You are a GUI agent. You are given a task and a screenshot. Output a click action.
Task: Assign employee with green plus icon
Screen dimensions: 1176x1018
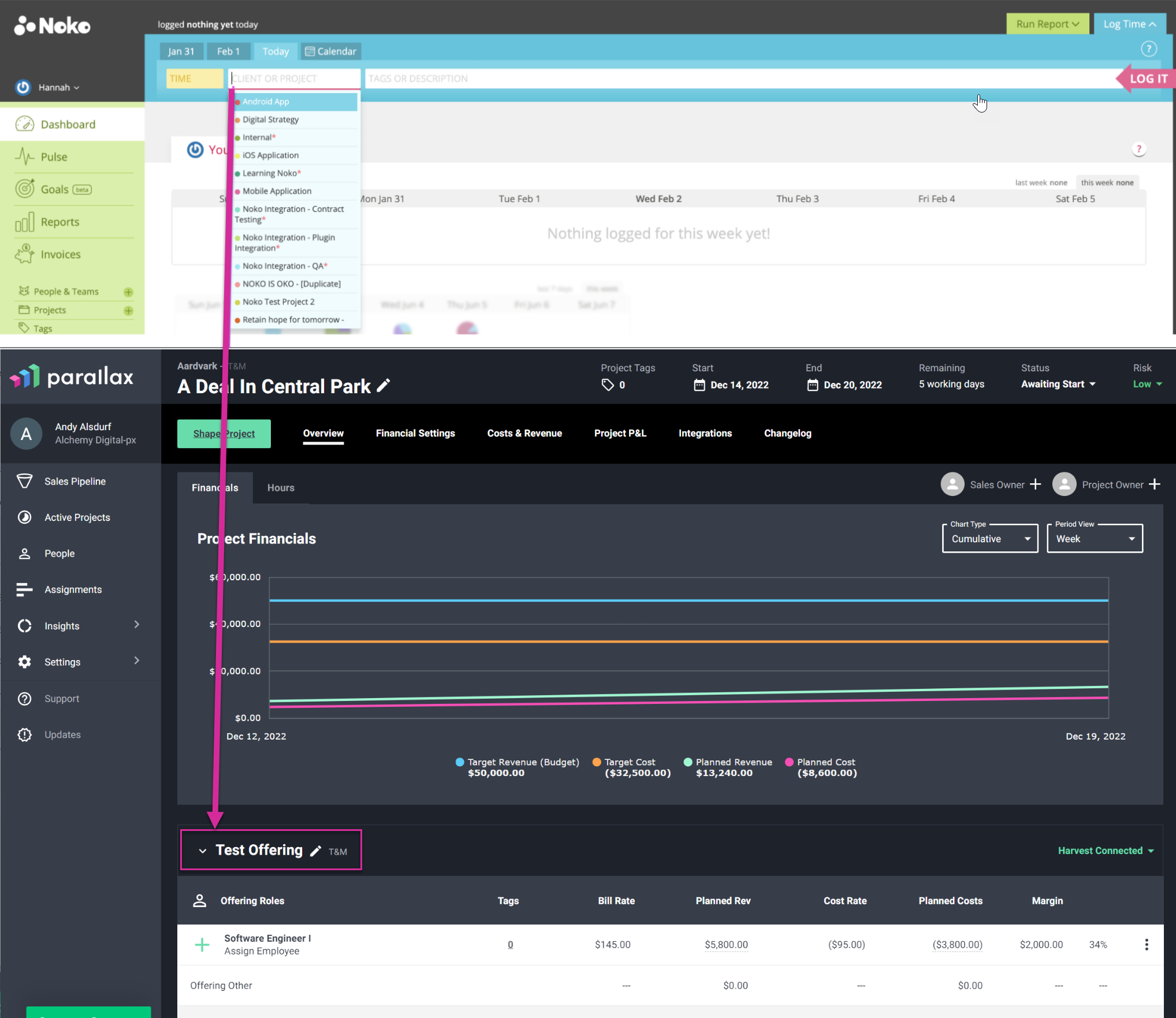click(x=202, y=945)
